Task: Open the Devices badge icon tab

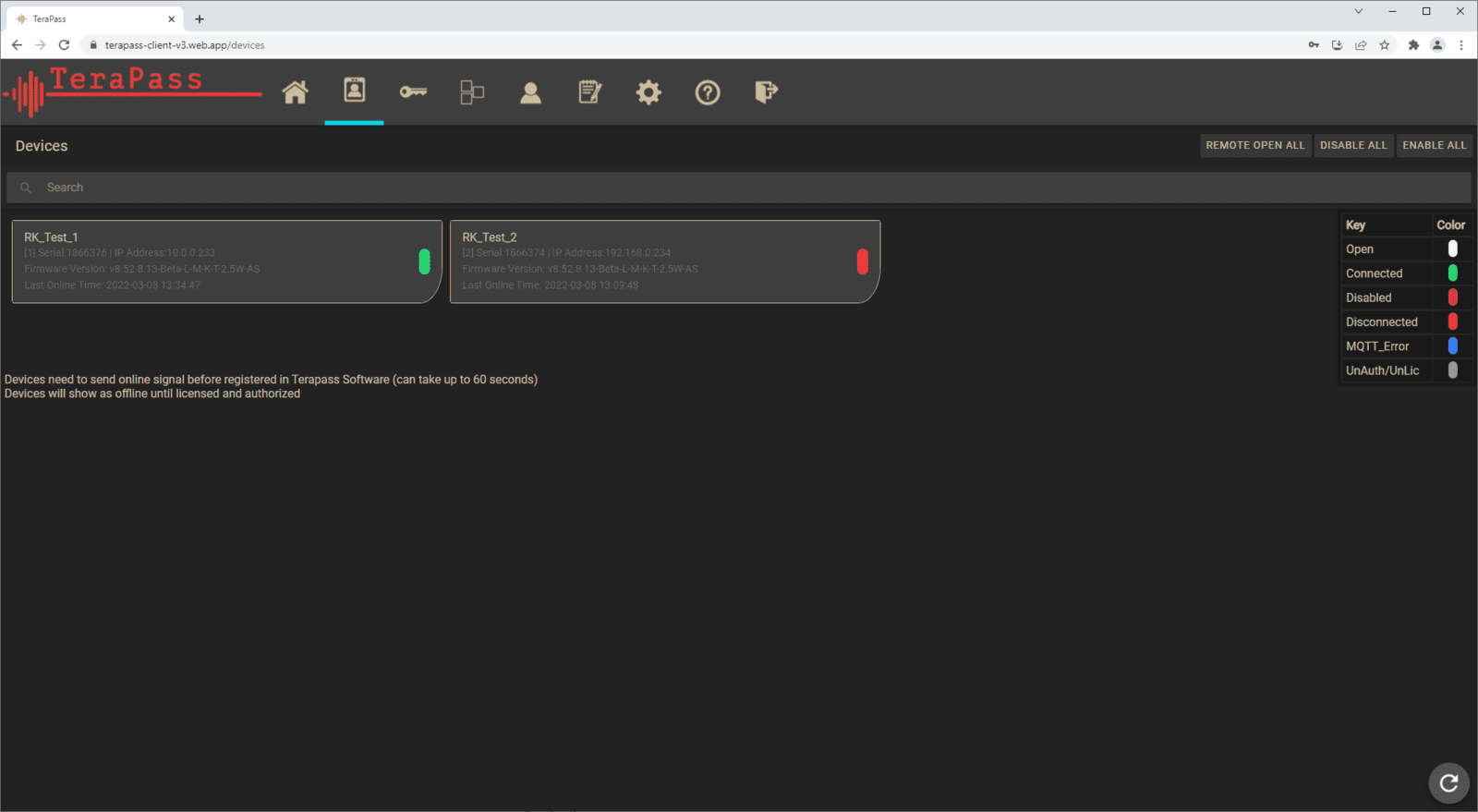Action: [x=355, y=91]
